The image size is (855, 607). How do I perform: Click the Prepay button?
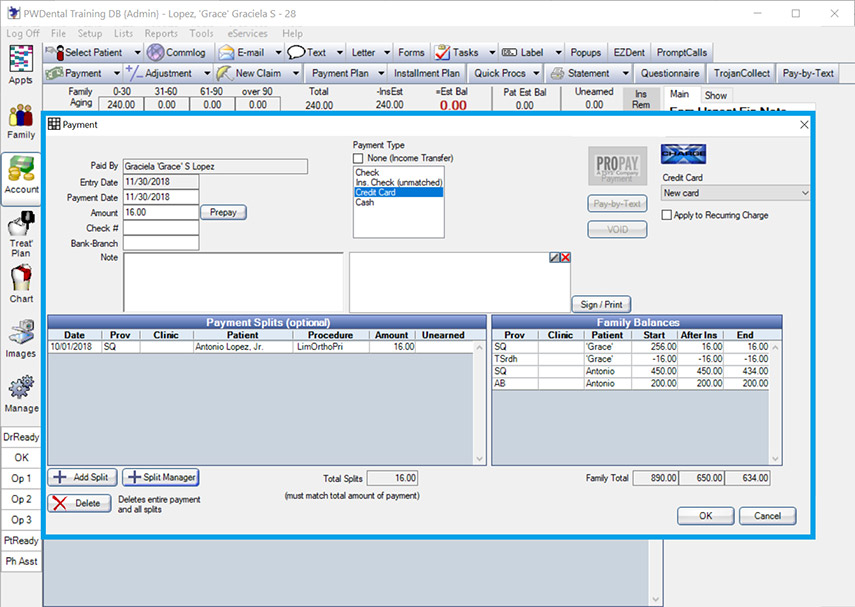coord(224,212)
